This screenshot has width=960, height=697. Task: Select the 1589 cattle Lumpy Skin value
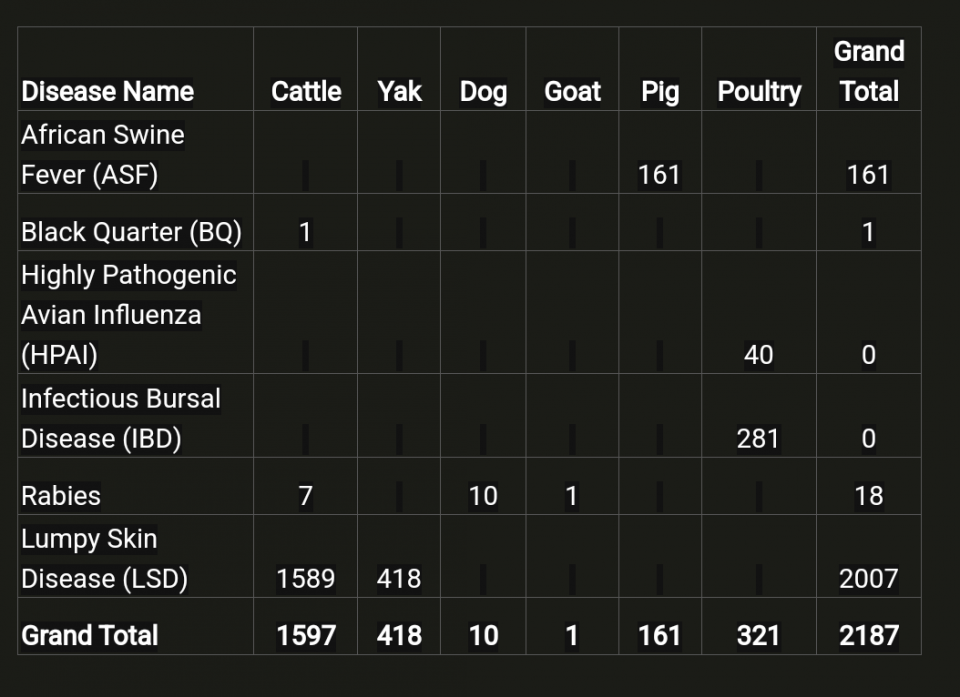click(x=305, y=579)
